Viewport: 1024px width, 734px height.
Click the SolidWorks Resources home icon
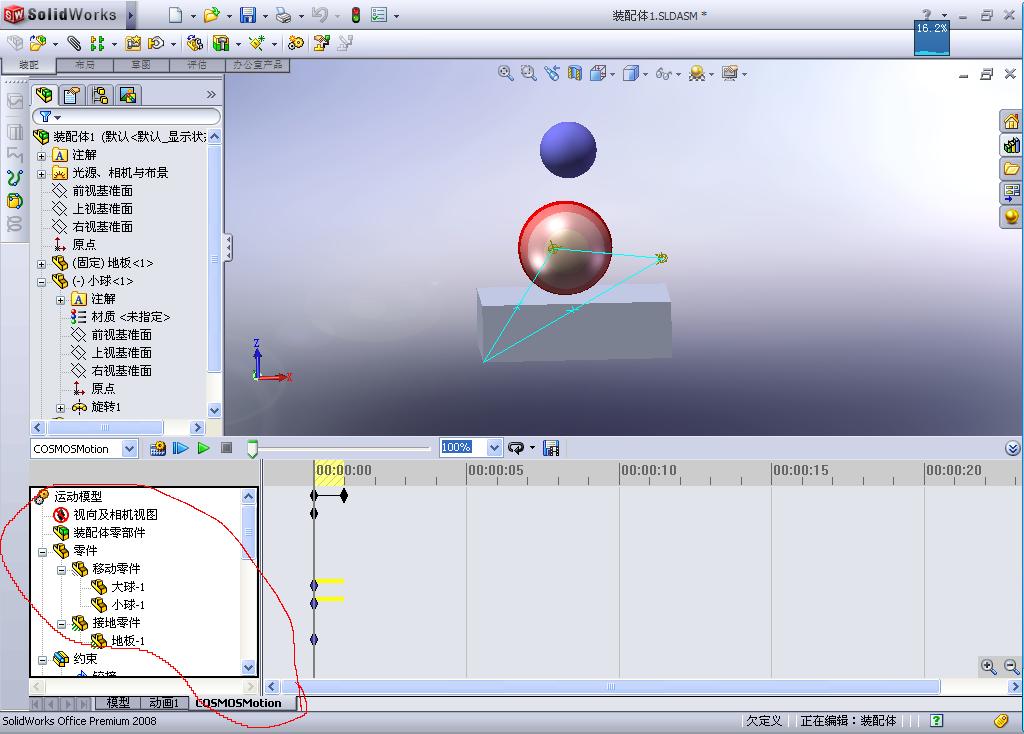click(1011, 121)
